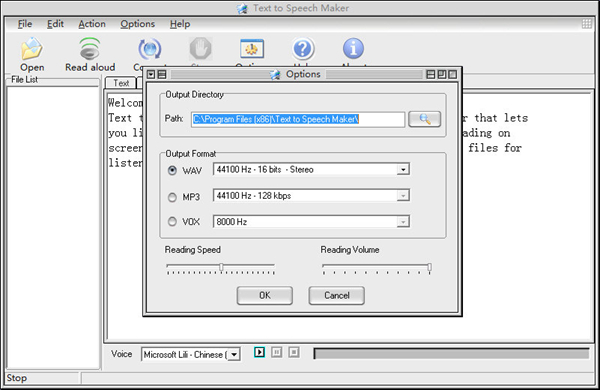Open the Voice selection dropdown

[234, 354]
